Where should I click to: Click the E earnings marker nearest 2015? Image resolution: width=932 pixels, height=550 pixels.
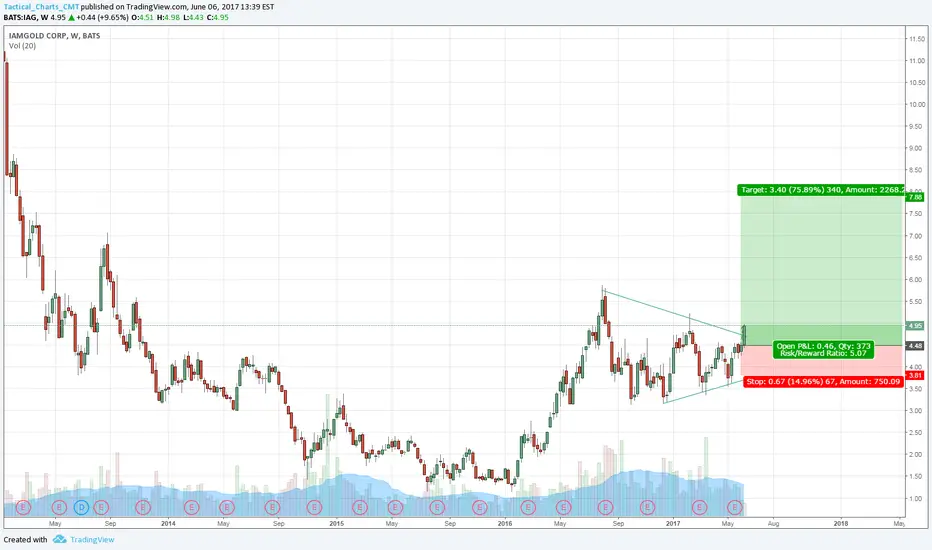(314, 507)
